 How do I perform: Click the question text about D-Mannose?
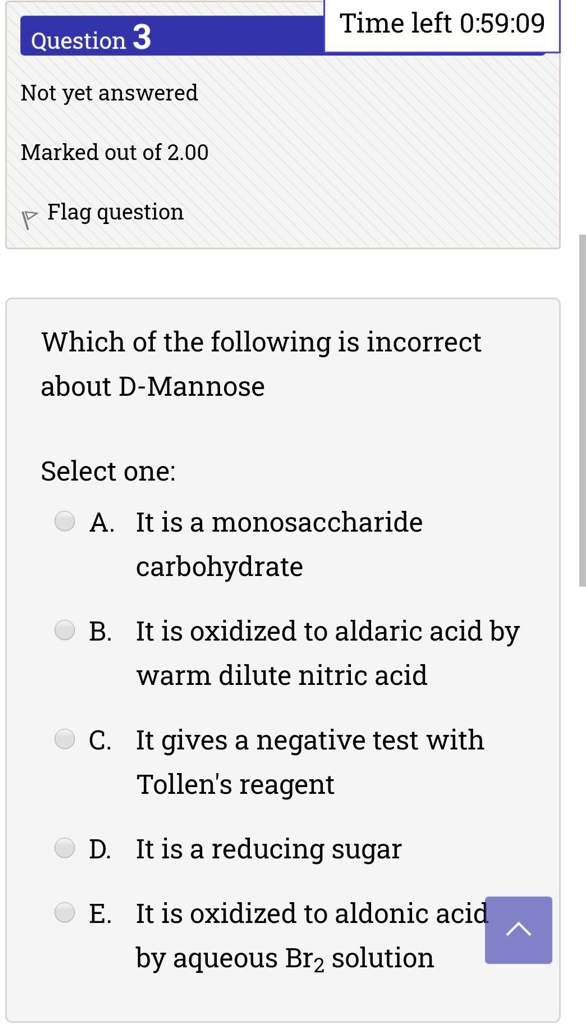(x=261, y=364)
